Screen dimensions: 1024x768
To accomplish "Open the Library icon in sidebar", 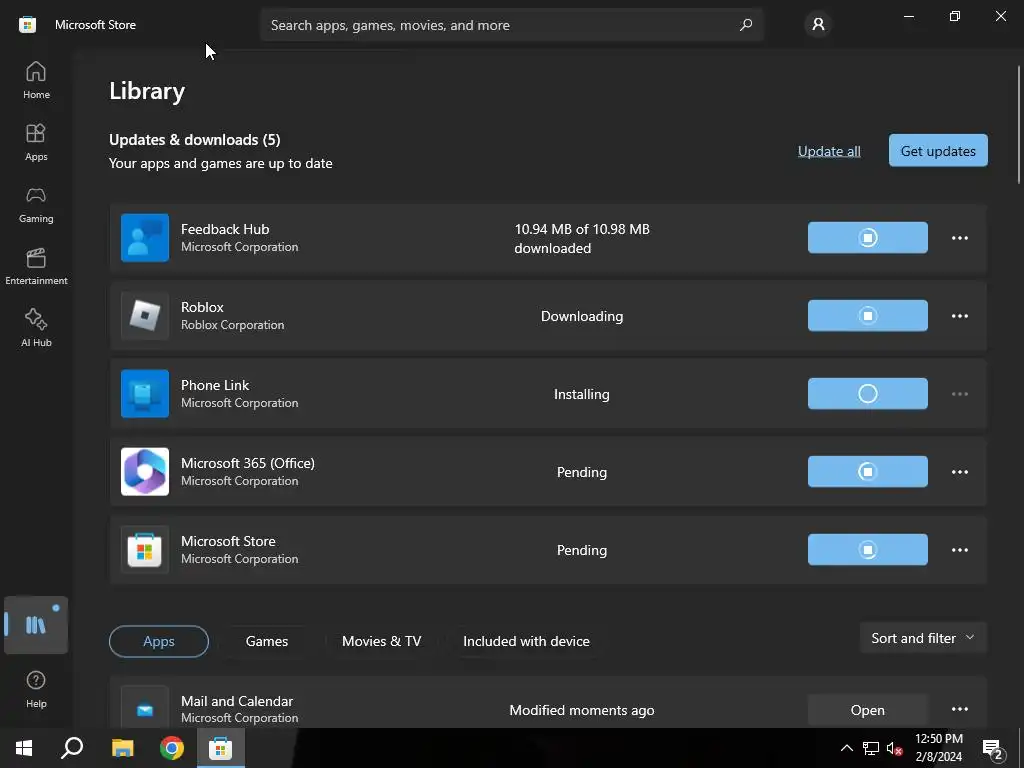I will pyautogui.click(x=36, y=625).
